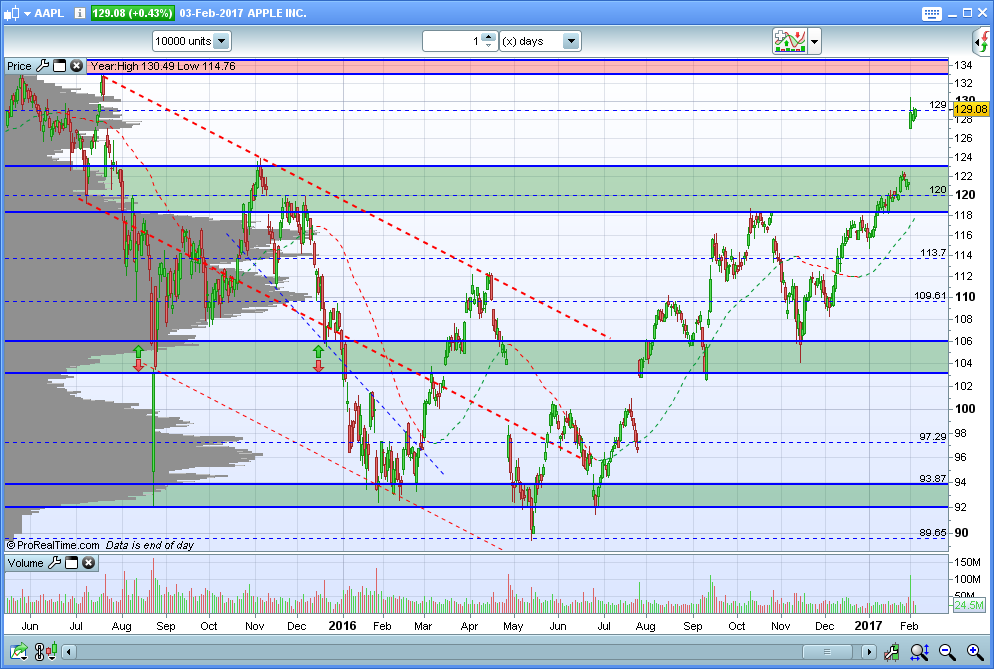Click the 113.7 support level label
Viewport: 994px width, 669px height.
(x=933, y=252)
